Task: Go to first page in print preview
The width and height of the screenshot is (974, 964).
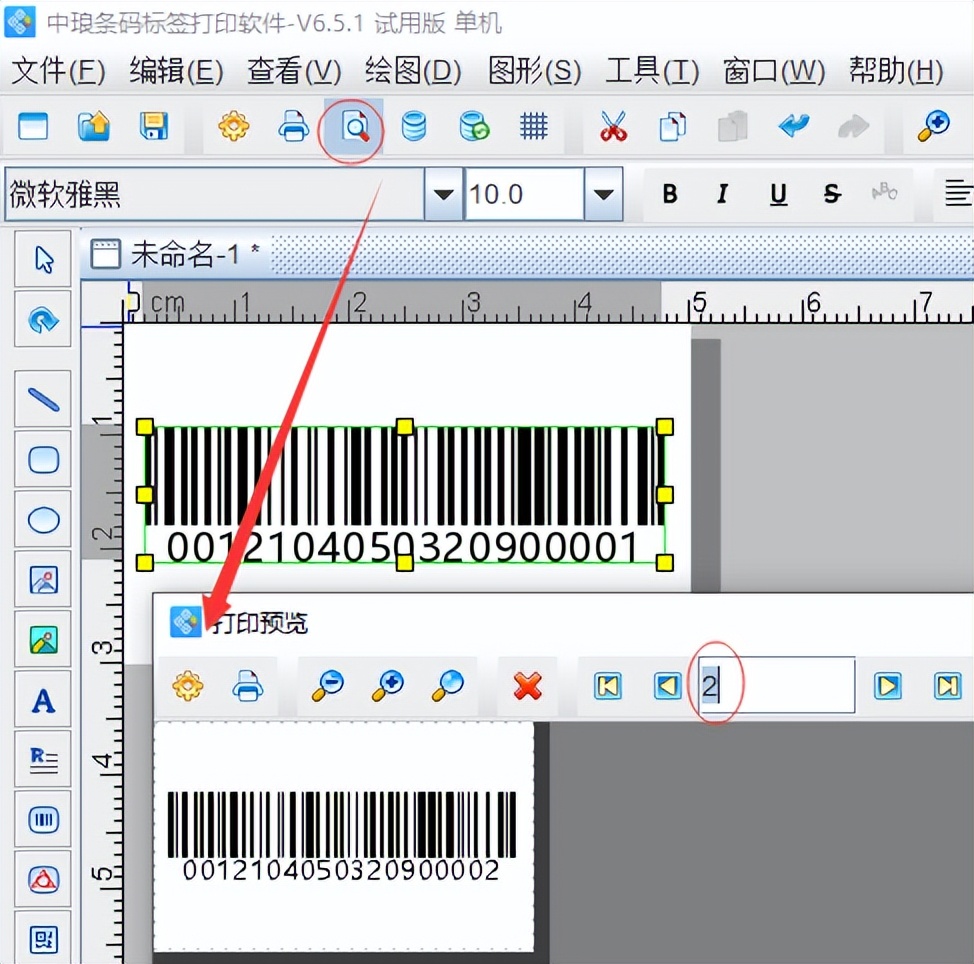Action: (608, 686)
